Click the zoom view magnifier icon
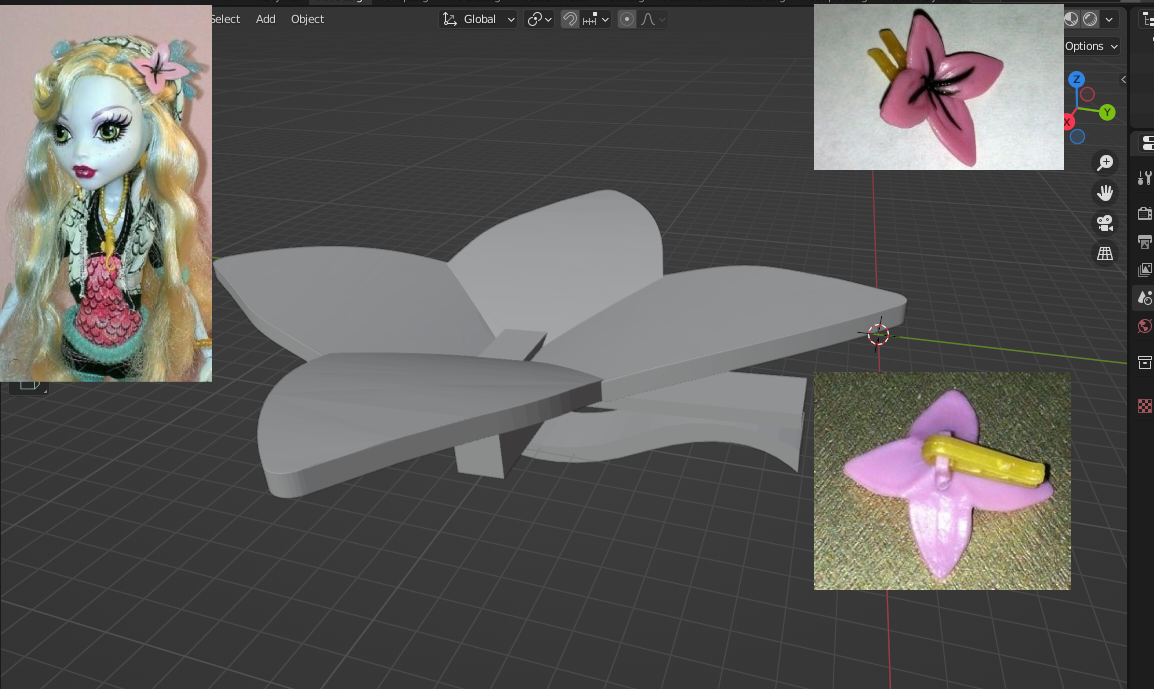 tap(1105, 163)
